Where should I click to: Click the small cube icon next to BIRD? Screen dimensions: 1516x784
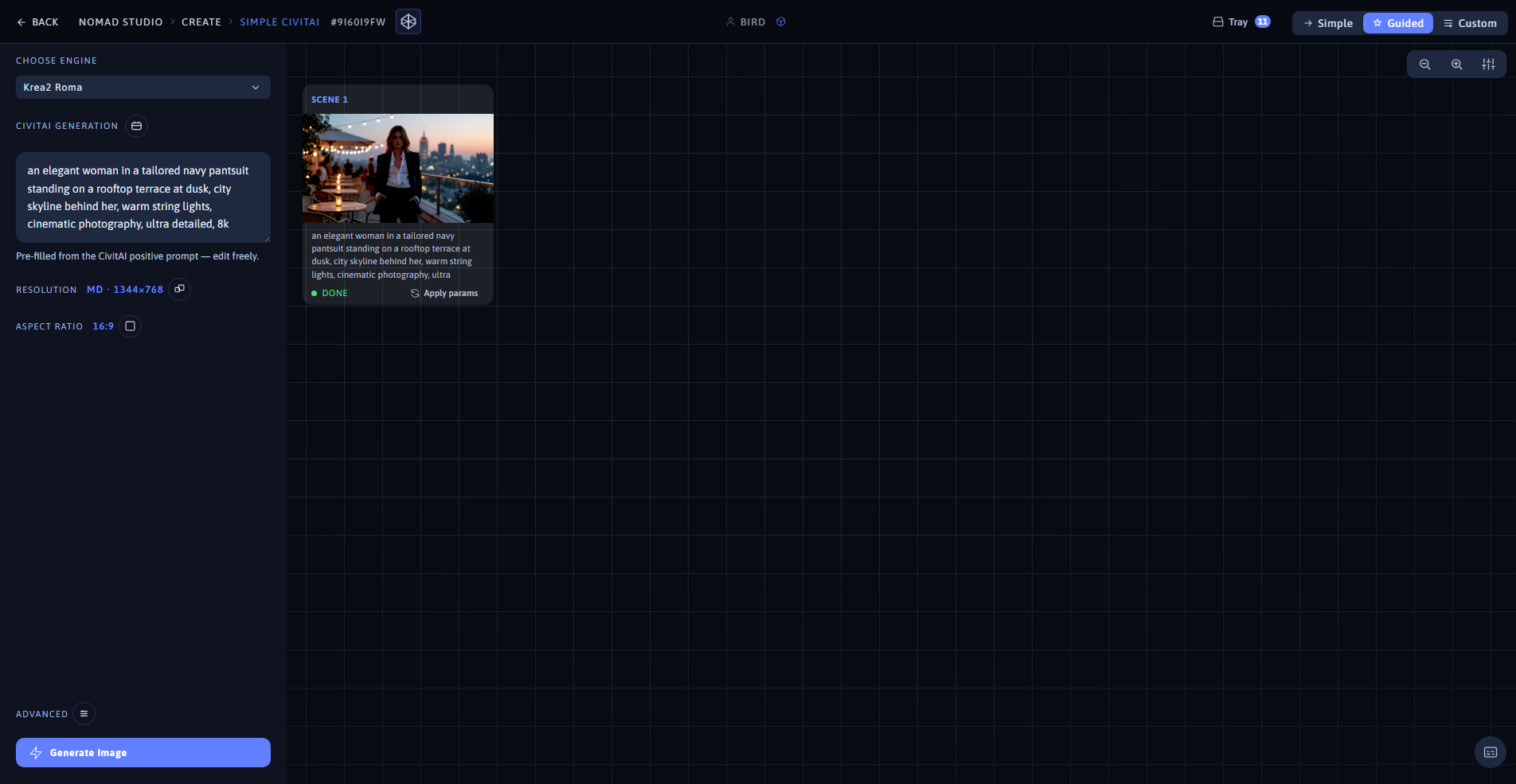pos(781,21)
